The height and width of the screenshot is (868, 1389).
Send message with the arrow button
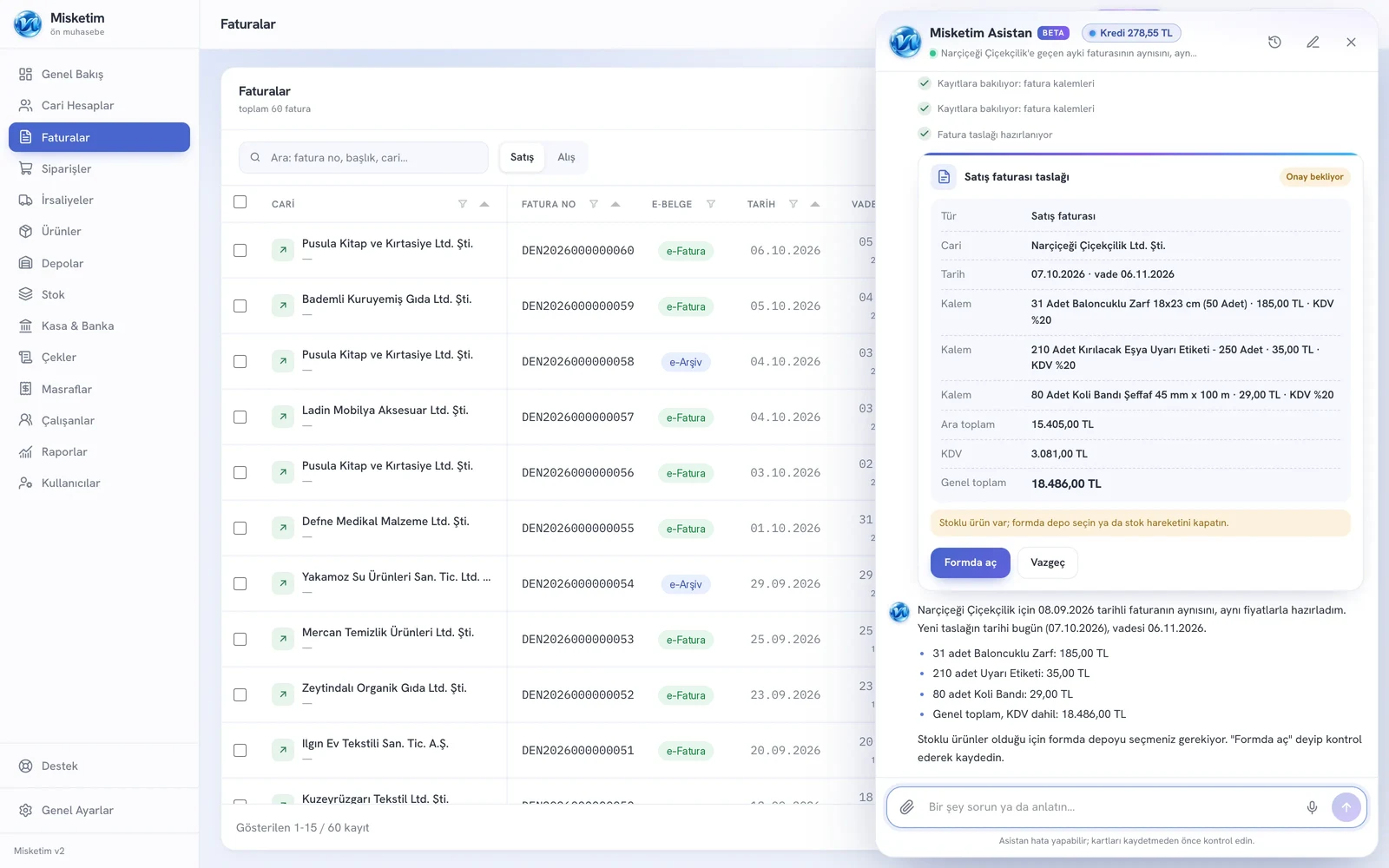pyautogui.click(x=1346, y=807)
